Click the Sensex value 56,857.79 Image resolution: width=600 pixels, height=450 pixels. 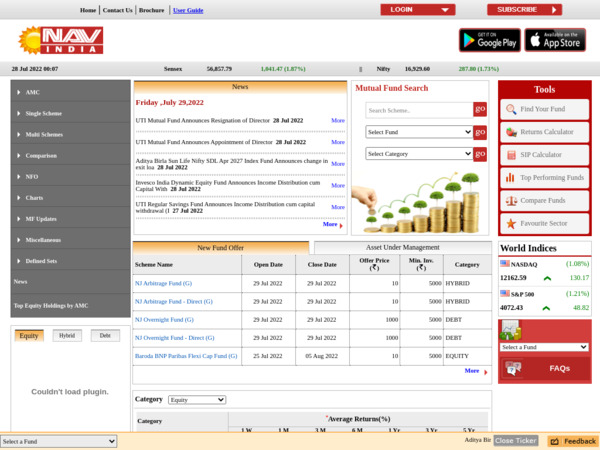tap(219, 69)
